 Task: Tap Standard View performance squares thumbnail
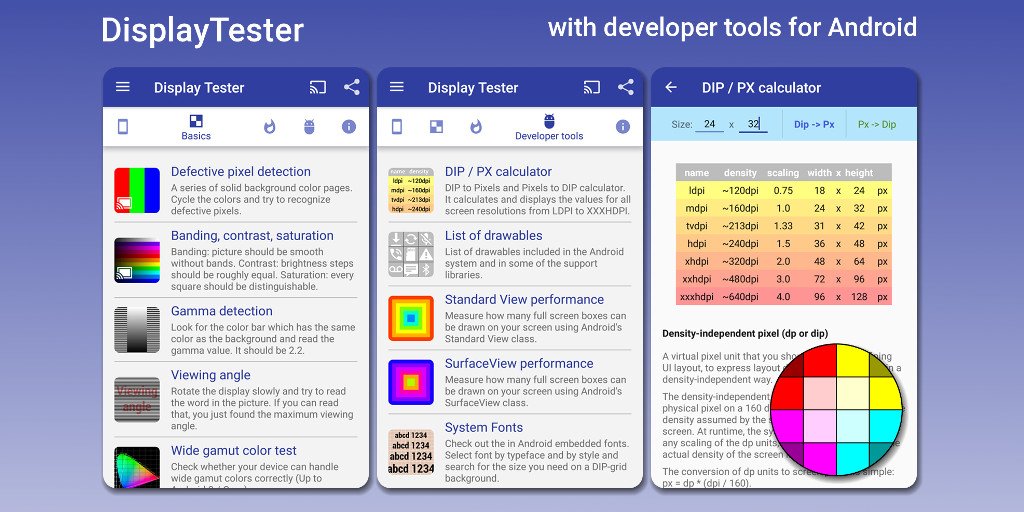(x=411, y=318)
